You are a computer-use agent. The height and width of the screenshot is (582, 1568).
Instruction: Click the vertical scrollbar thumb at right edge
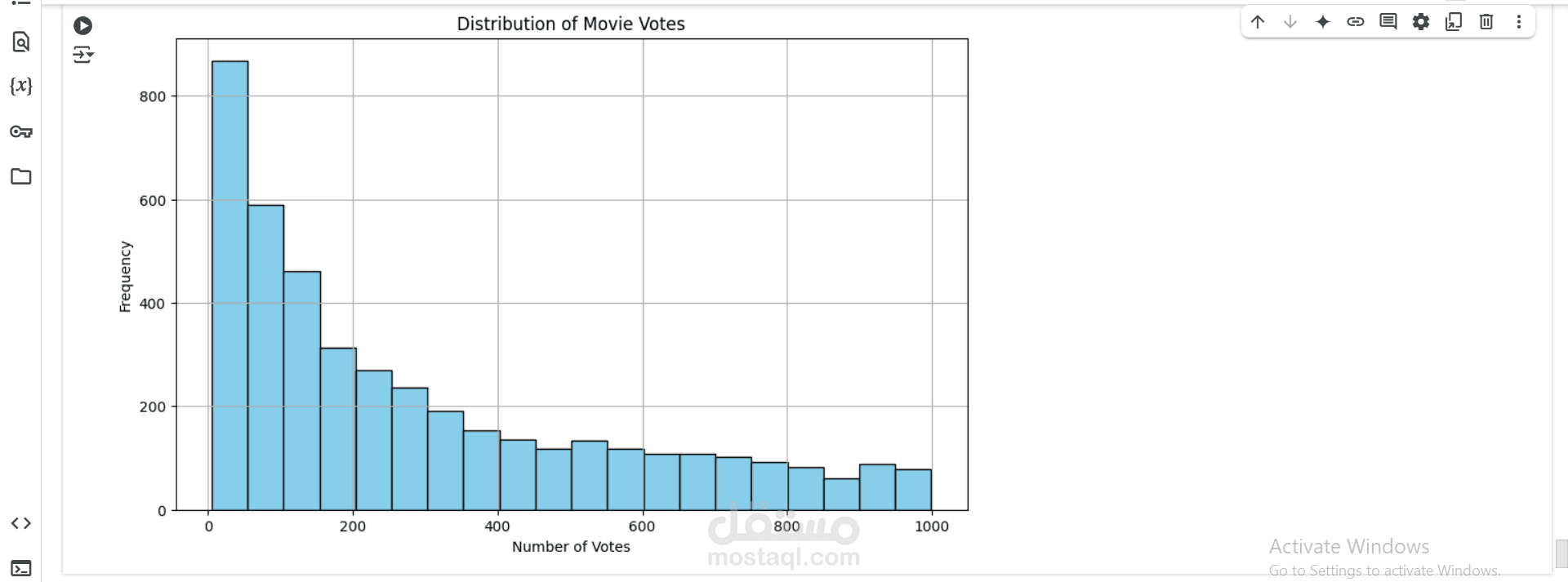[1561, 553]
